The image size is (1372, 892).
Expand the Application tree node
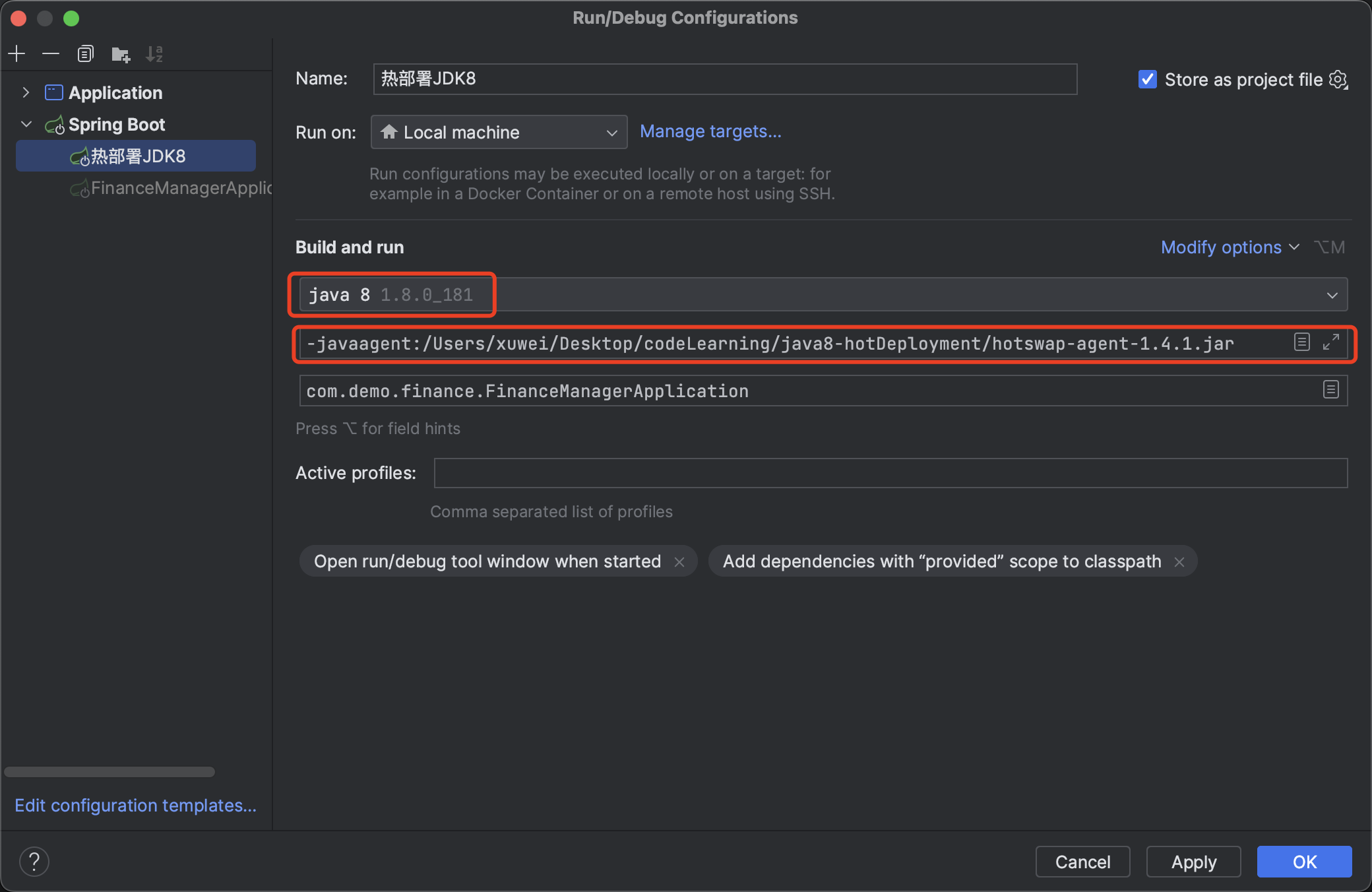tap(26, 92)
